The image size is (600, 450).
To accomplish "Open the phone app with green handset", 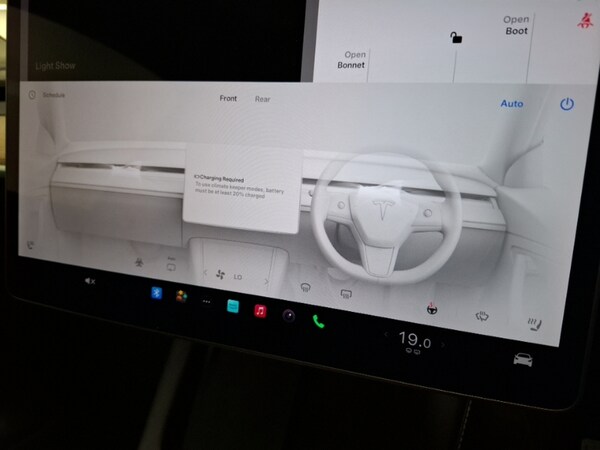I will tap(319, 321).
